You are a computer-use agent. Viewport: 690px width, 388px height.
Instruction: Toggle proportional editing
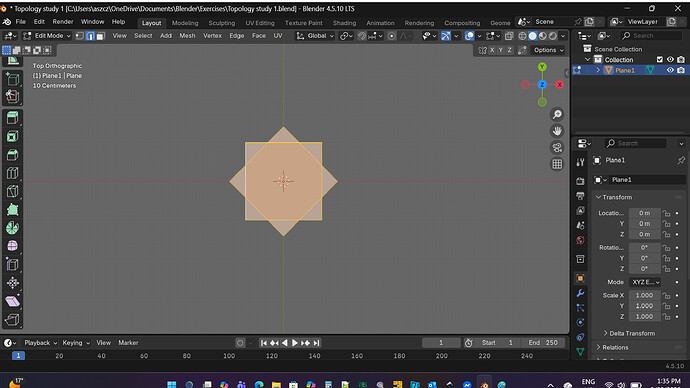pos(392,36)
